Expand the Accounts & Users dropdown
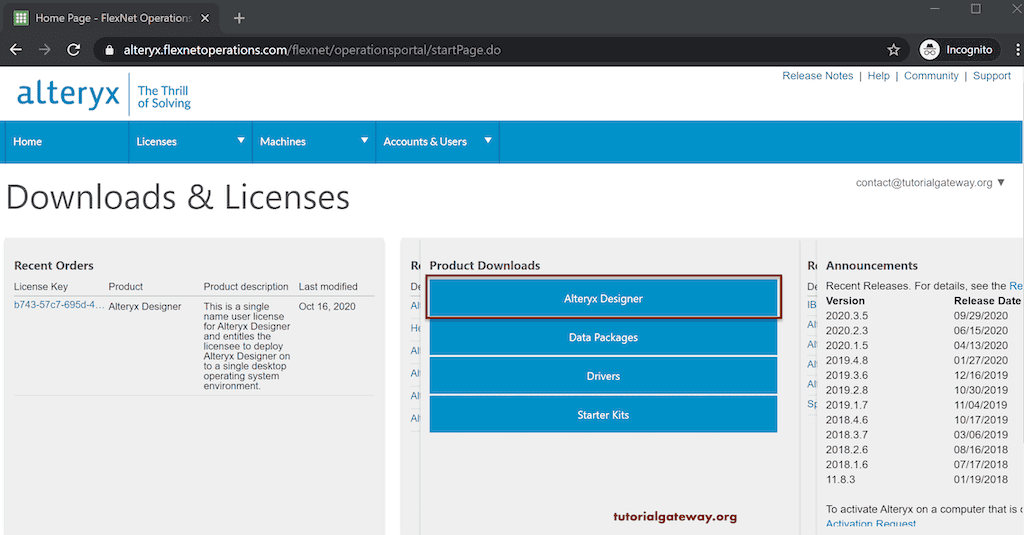The height and width of the screenshot is (535, 1024). (488, 141)
